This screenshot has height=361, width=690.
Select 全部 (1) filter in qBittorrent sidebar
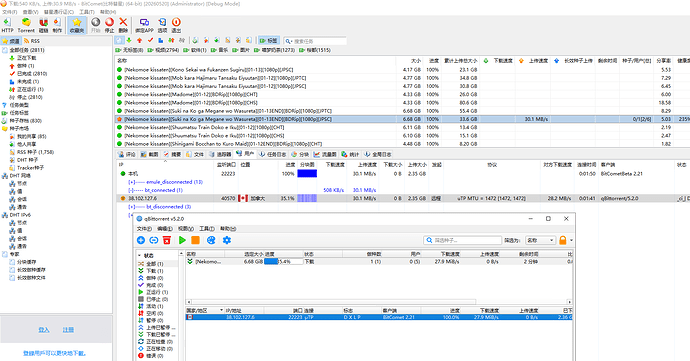coord(158,264)
